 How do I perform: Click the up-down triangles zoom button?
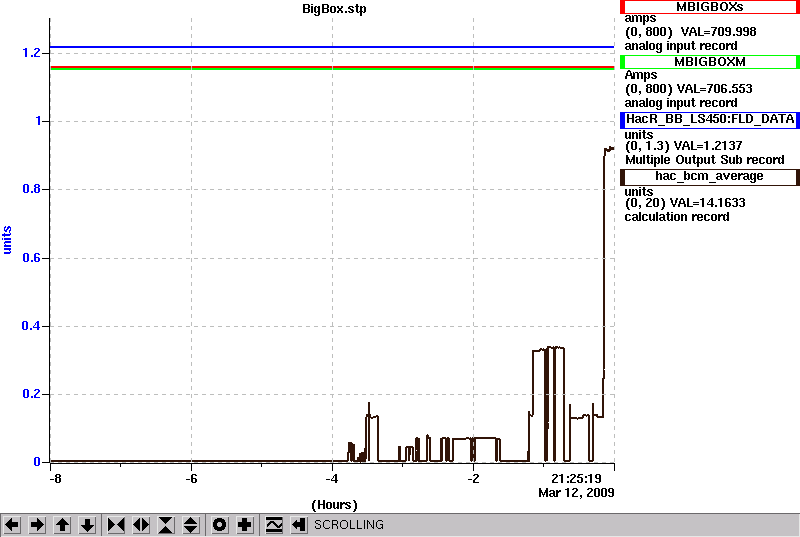point(191,525)
